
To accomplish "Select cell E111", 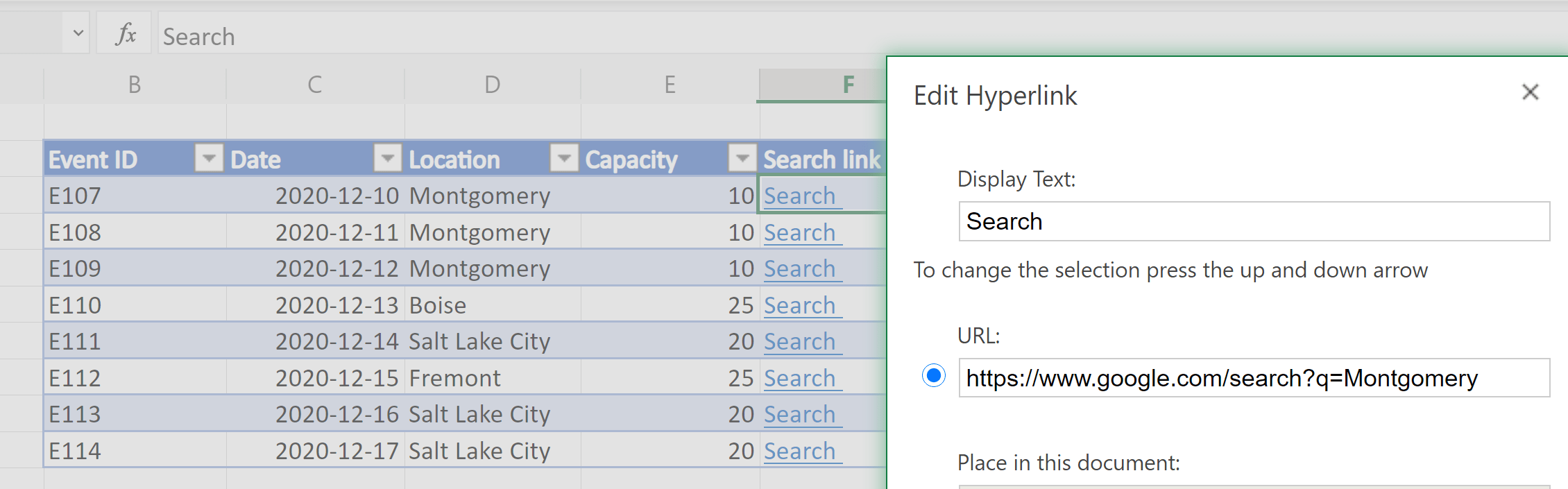I will (x=135, y=341).
